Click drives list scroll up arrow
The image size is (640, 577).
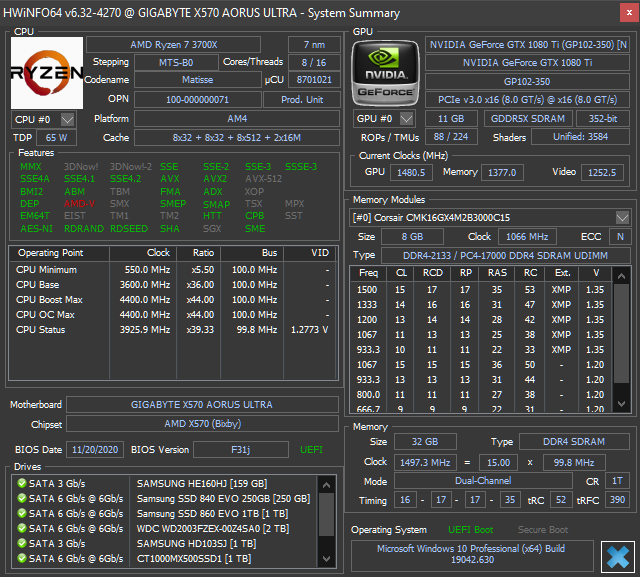(x=326, y=485)
